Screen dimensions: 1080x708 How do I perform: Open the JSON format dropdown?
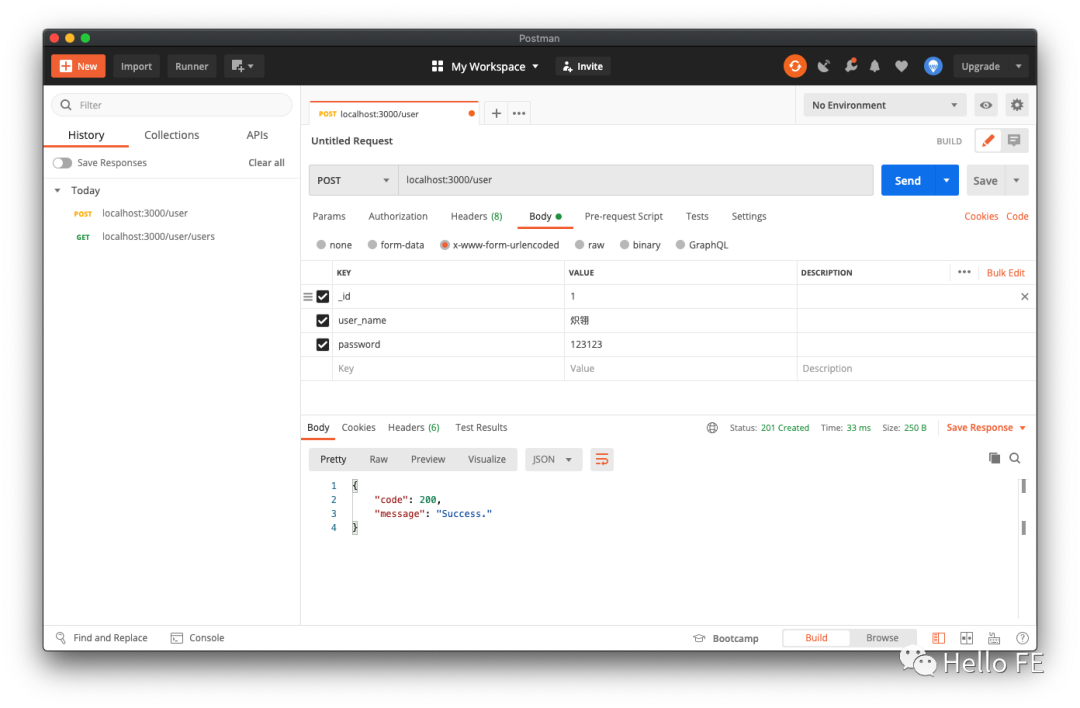coord(553,459)
